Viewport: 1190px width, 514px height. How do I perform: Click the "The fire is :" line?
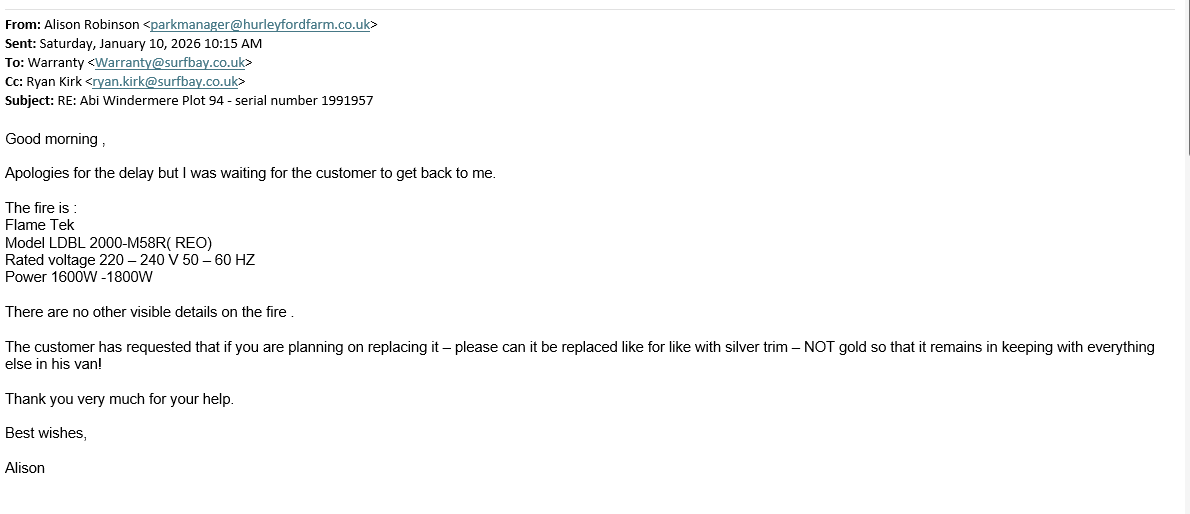point(41,208)
